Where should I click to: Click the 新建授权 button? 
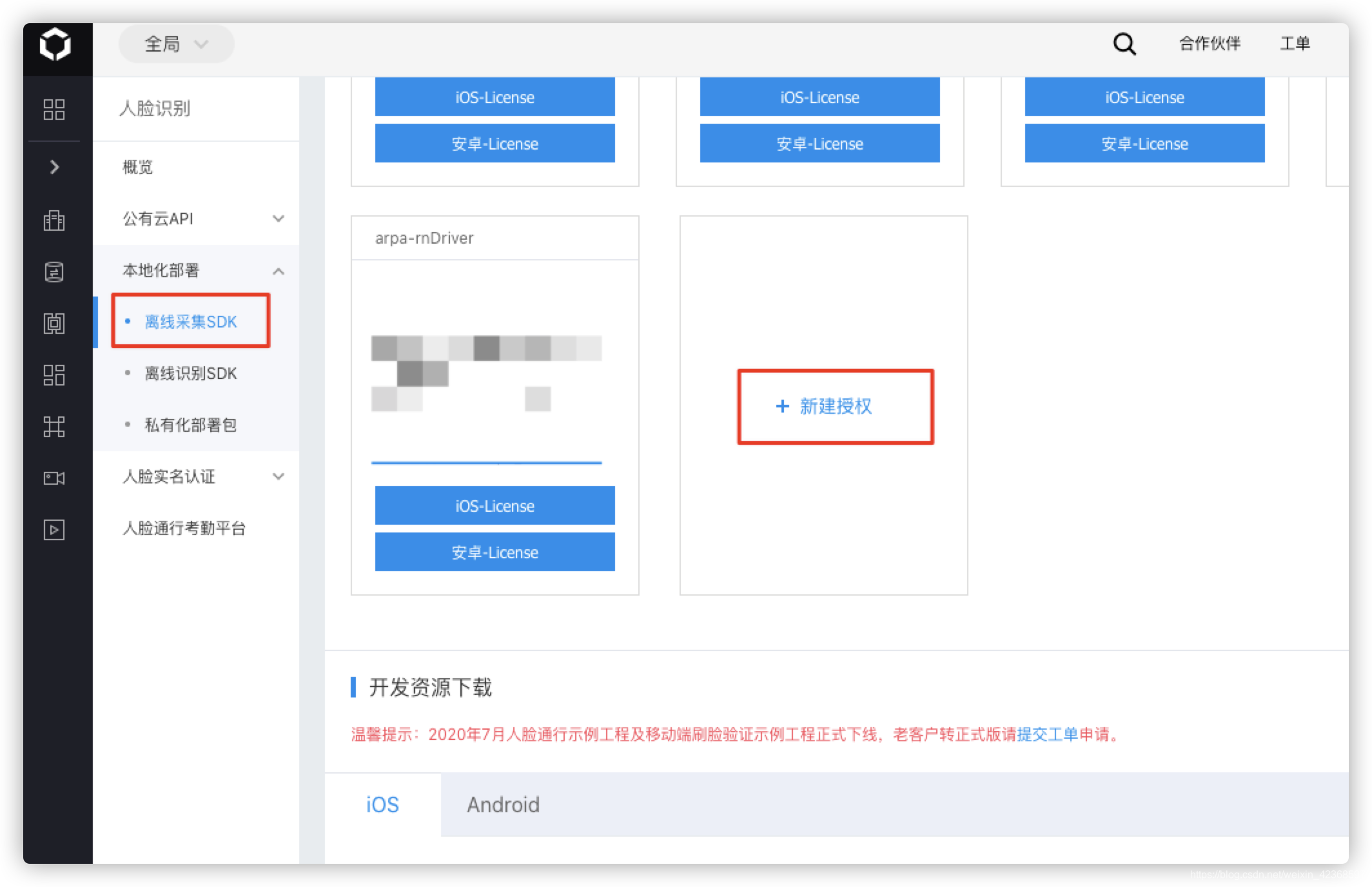click(835, 406)
